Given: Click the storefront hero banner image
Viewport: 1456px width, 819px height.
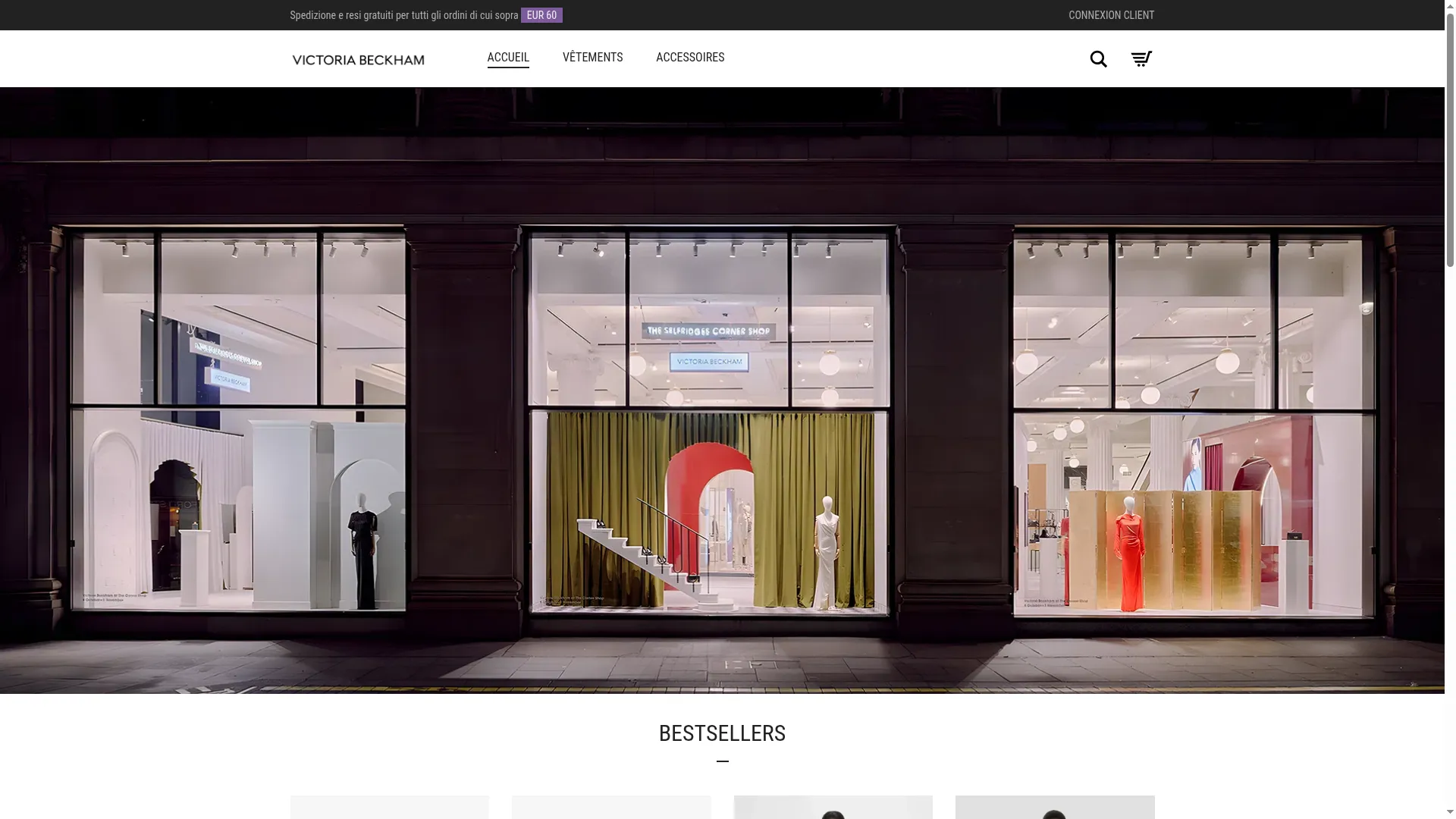Looking at the screenshot, I should point(722,391).
